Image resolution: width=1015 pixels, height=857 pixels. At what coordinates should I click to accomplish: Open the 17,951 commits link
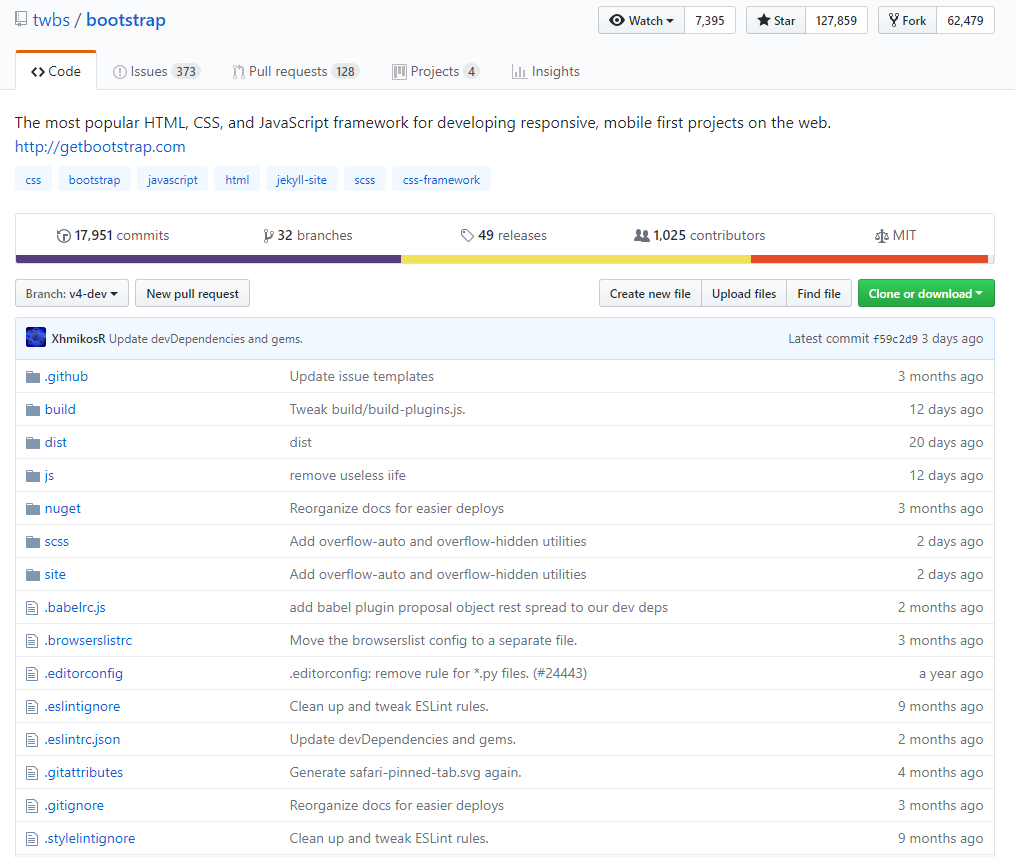coord(113,236)
